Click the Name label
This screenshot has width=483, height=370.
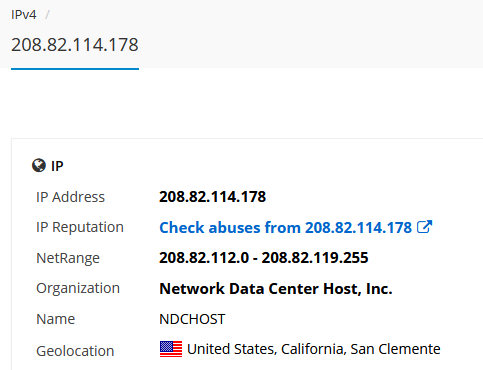click(x=56, y=319)
